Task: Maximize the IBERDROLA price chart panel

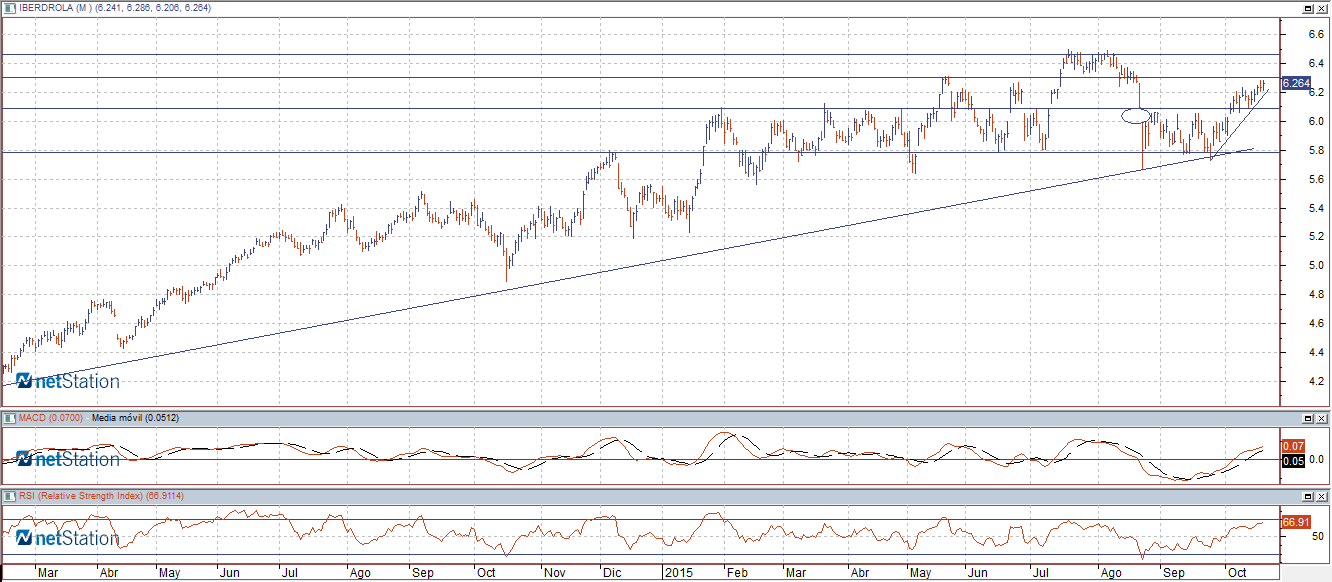Action: pos(1308,7)
